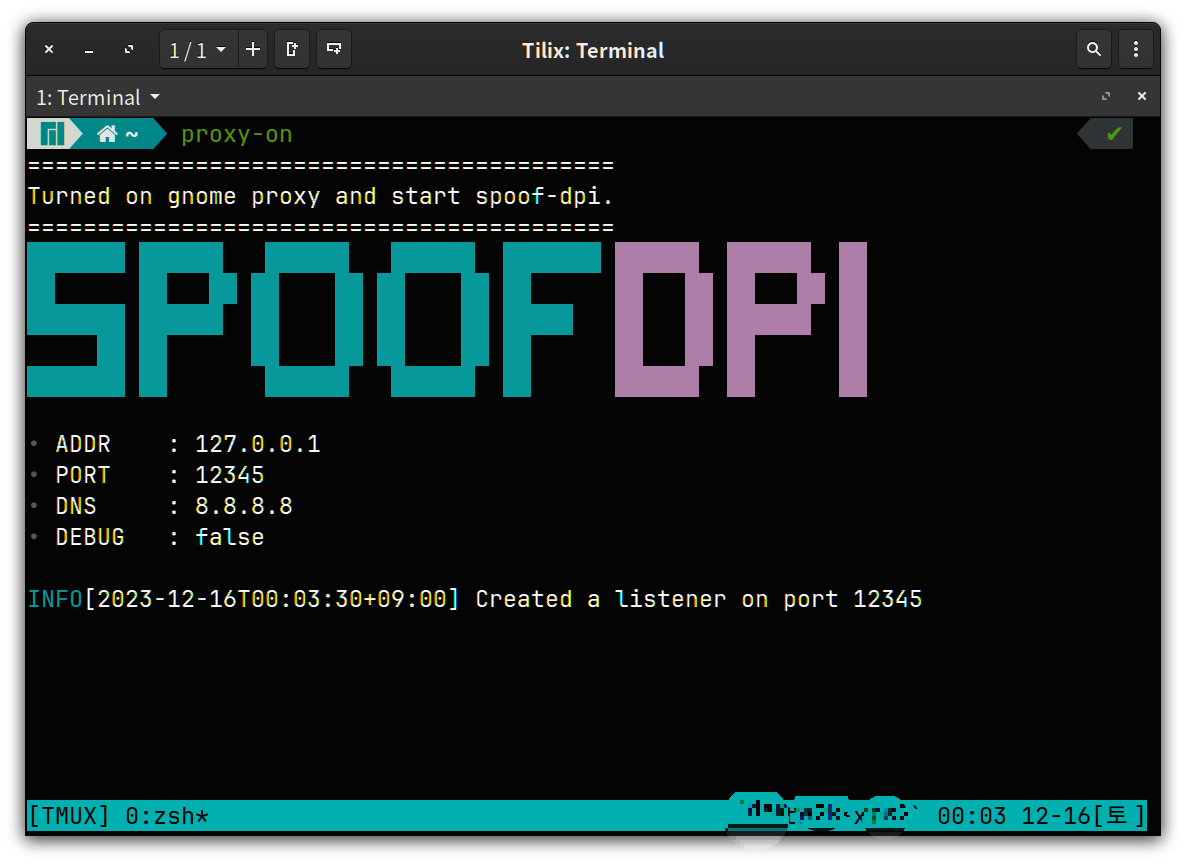Expand the '1: Terminal' title dropdown
The width and height of the screenshot is (1186, 864).
tap(98, 98)
